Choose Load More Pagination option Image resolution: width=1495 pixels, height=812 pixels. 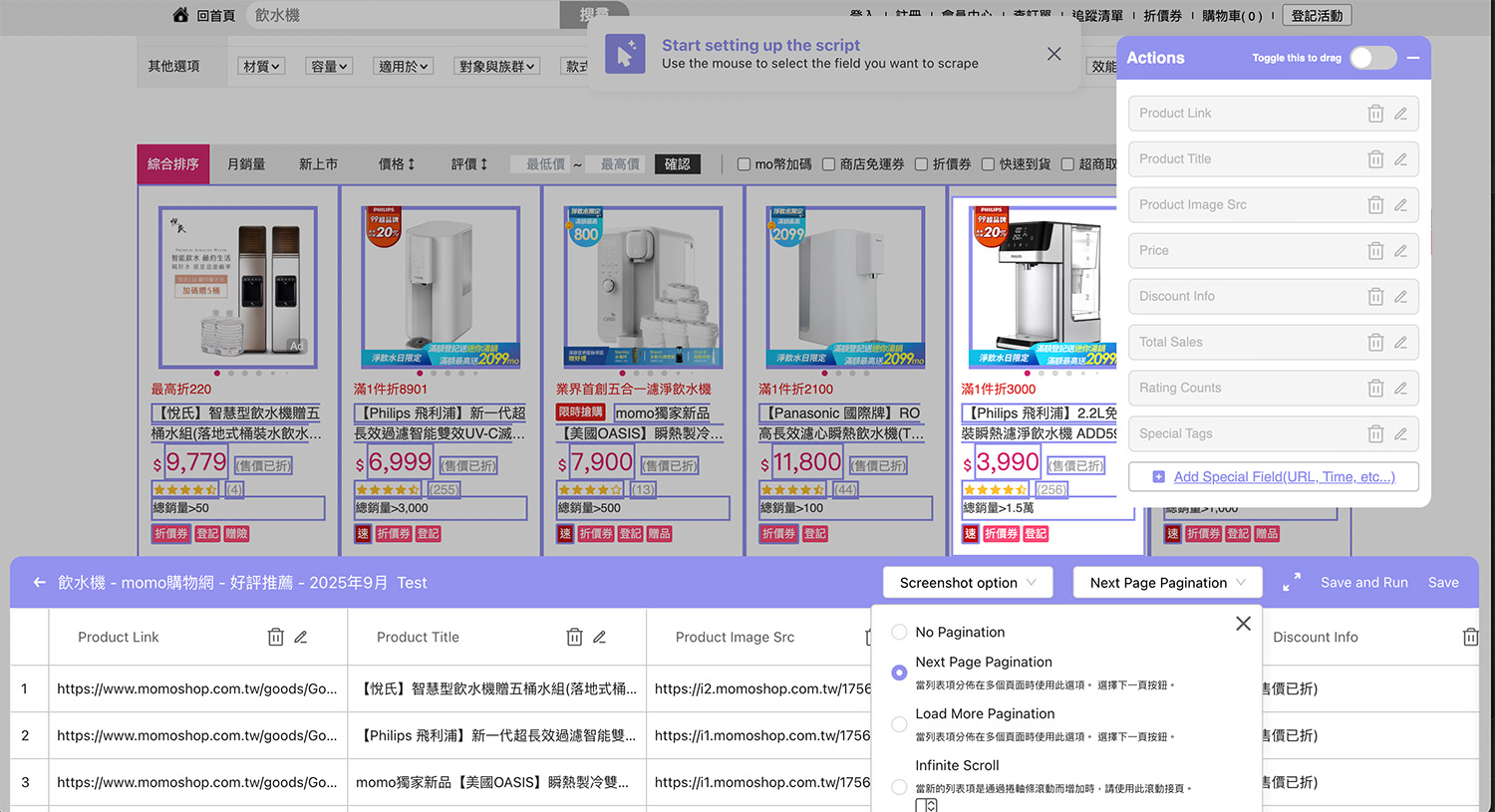click(x=899, y=724)
